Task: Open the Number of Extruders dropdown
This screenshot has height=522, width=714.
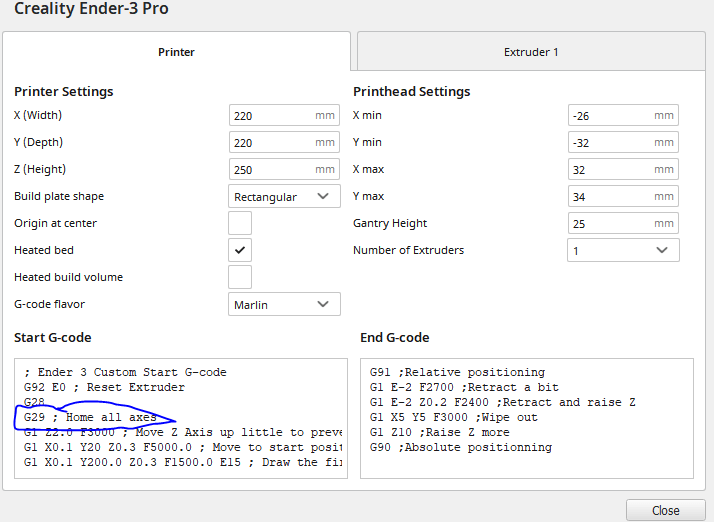Action: coord(623,250)
